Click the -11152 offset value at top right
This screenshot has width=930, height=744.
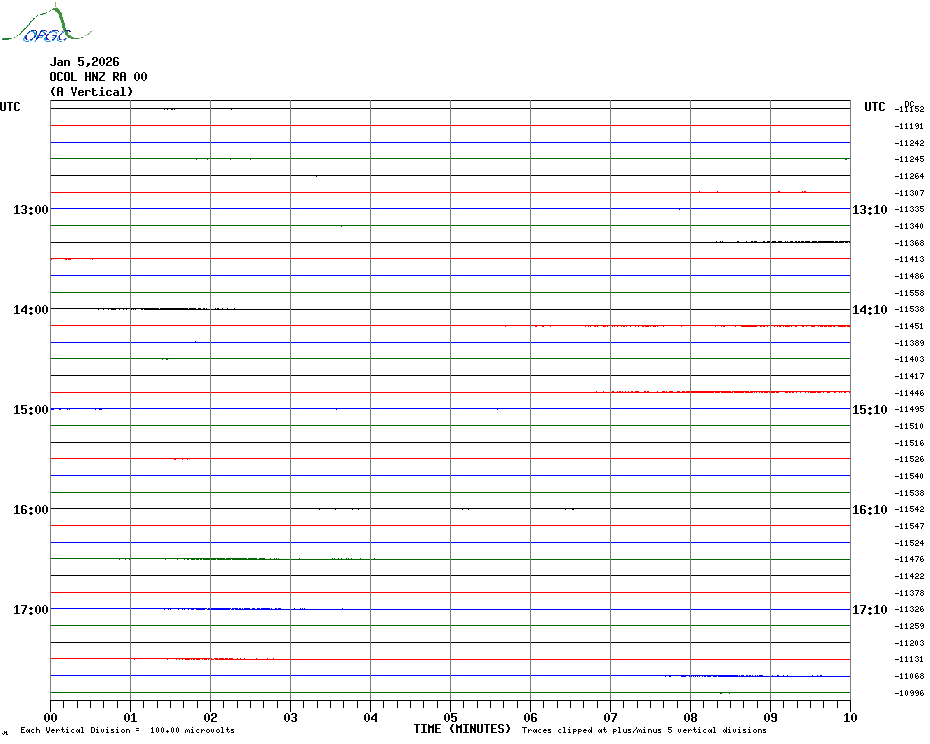[x=910, y=109]
